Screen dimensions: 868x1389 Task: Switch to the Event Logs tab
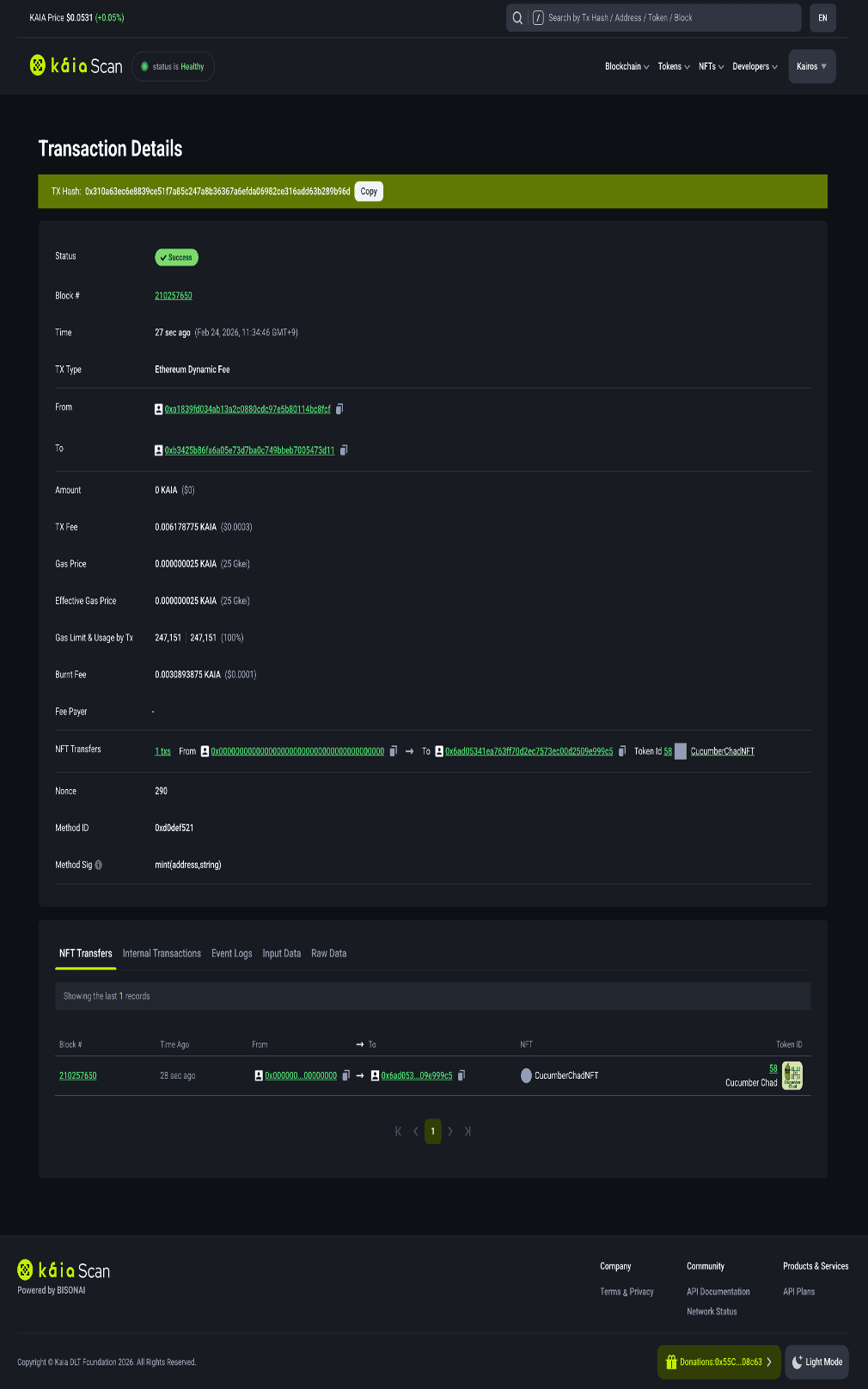tap(232, 953)
